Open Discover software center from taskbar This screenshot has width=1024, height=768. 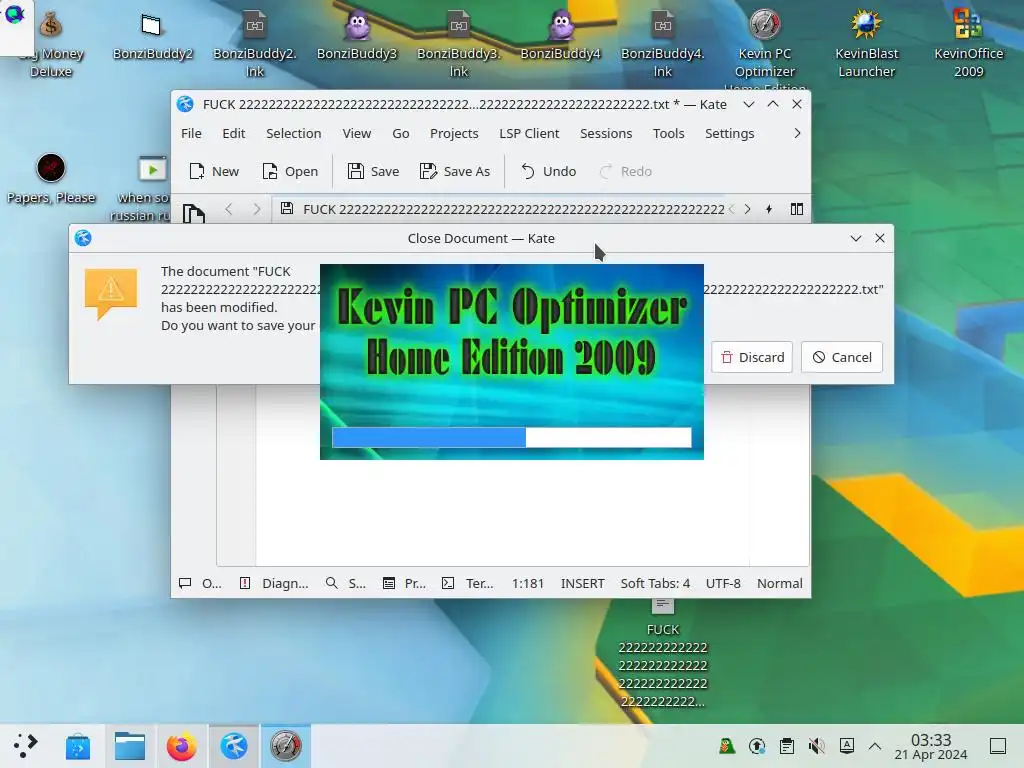[x=78, y=746]
